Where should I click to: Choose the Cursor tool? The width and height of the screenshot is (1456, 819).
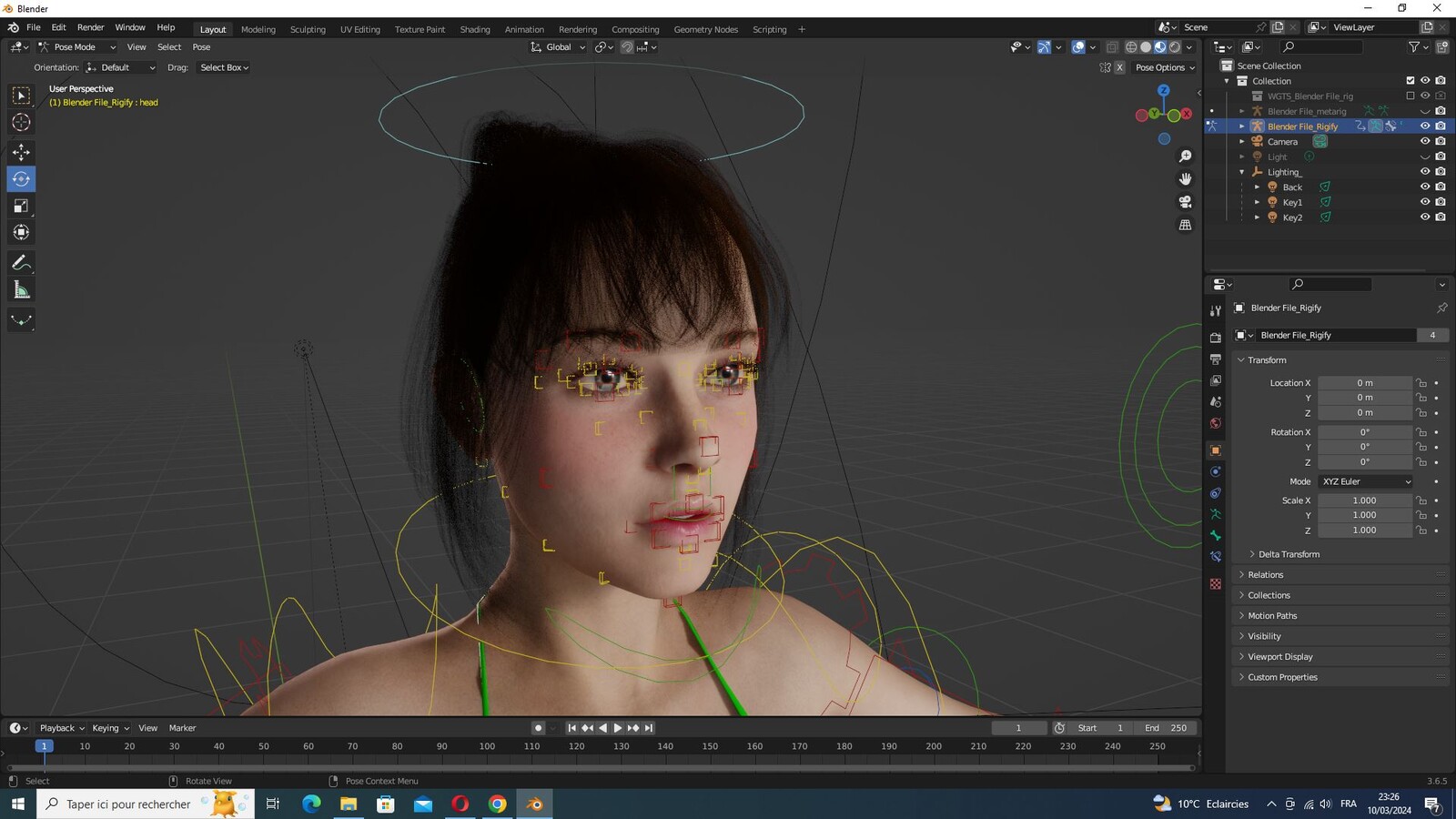[x=21, y=122]
